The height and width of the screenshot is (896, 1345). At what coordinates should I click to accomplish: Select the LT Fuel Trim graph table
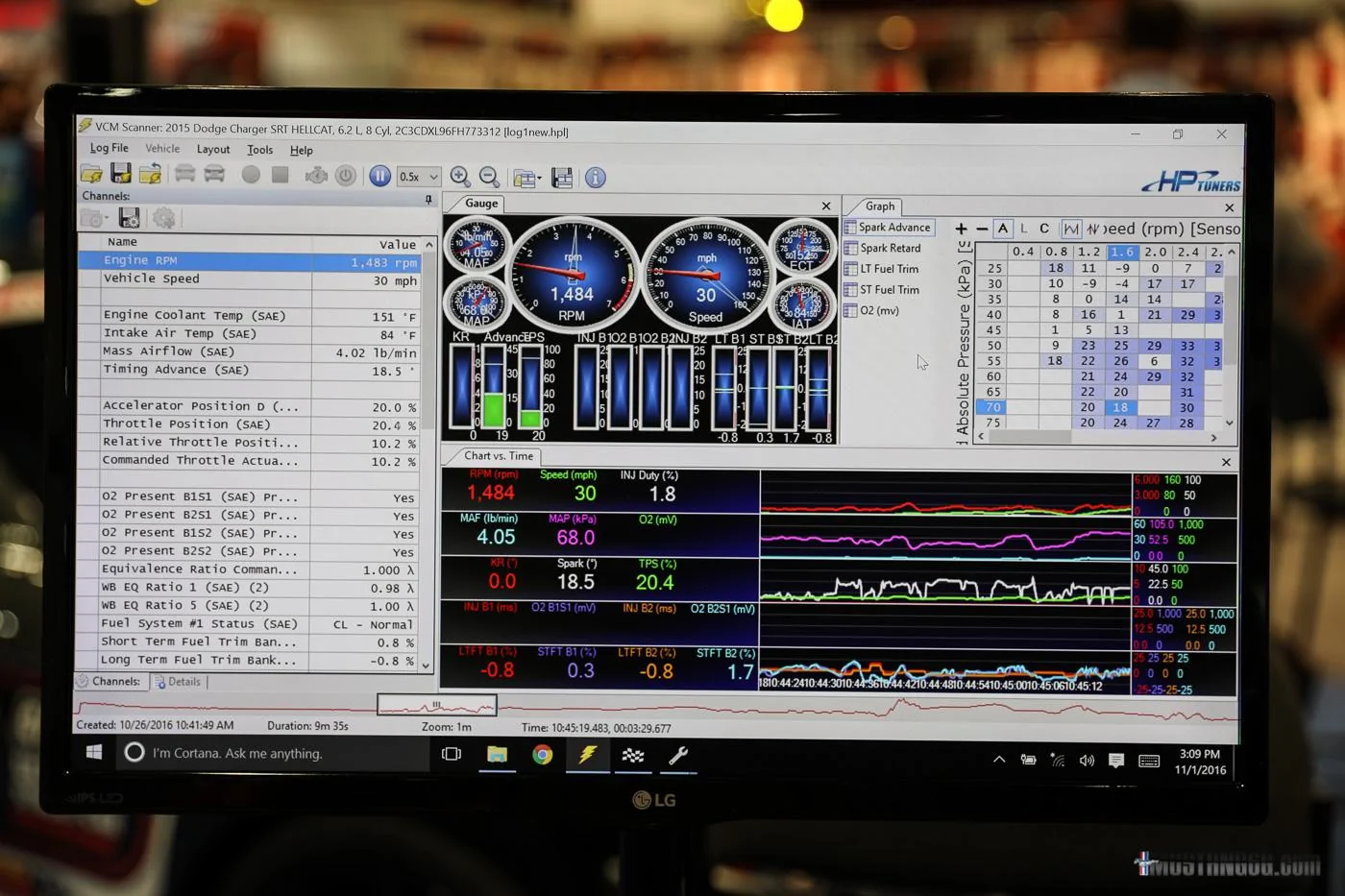point(882,269)
